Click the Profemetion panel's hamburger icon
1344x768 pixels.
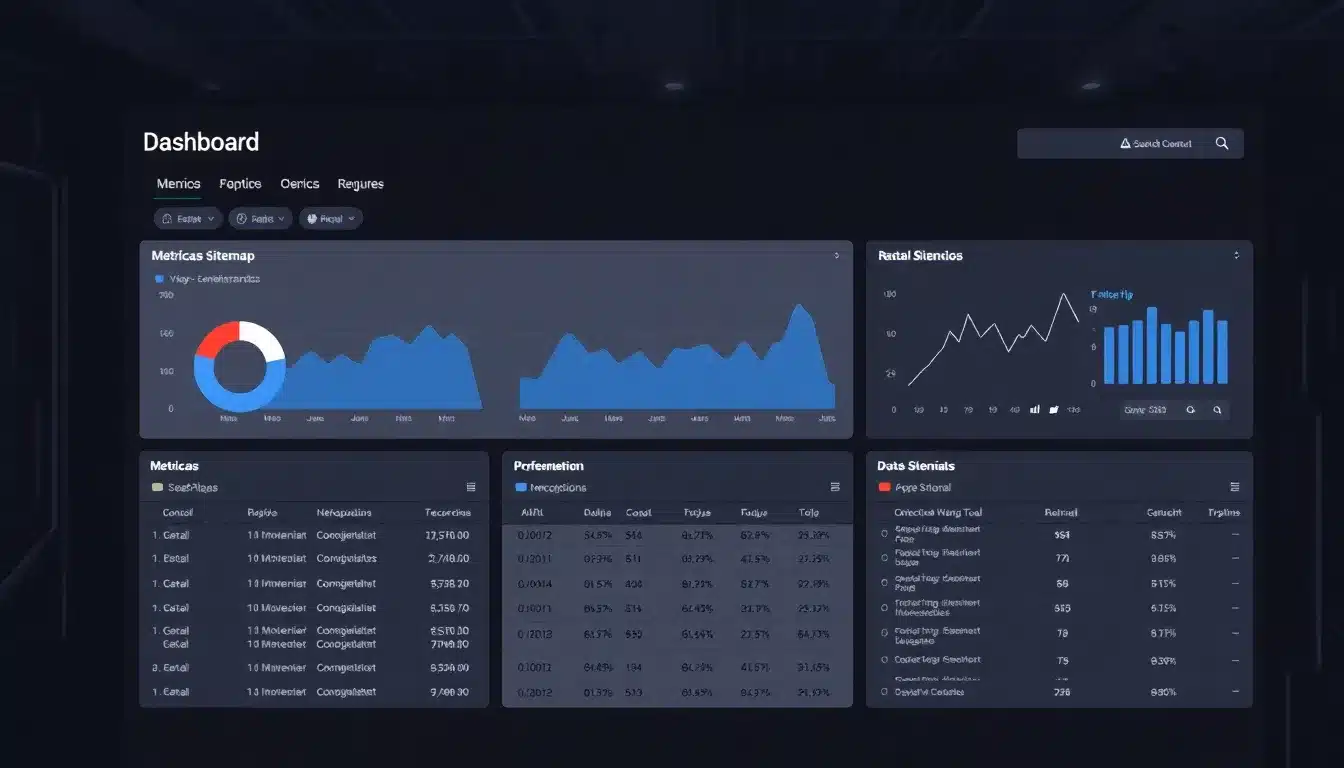point(836,487)
